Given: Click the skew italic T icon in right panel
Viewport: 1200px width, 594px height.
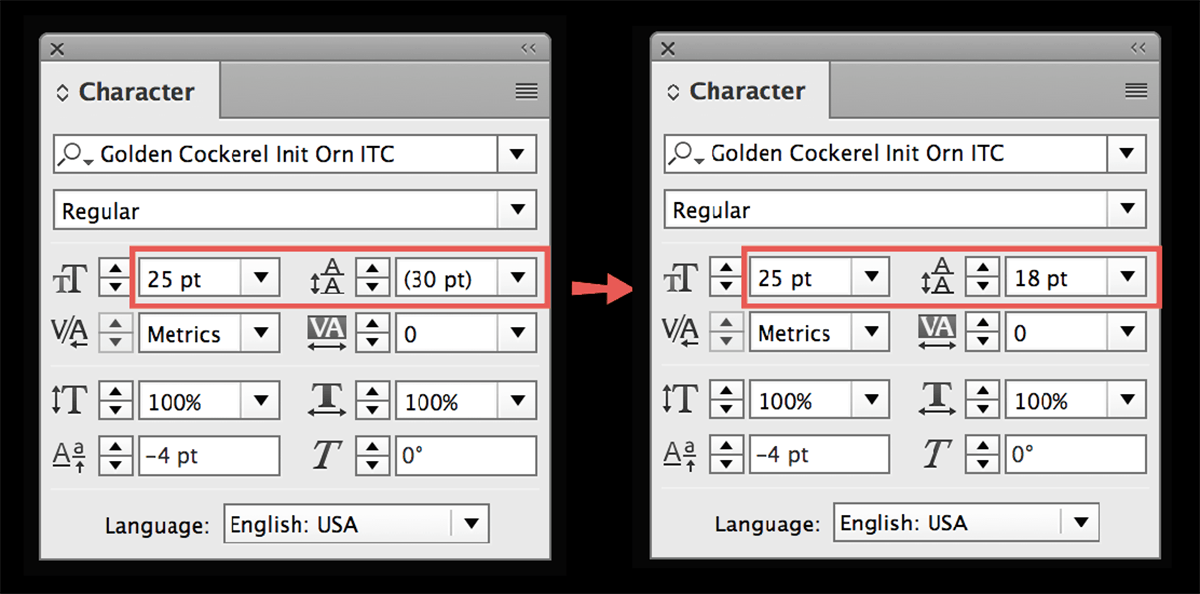Looking at the screenshot, I should pyautogui.click(x=935, y=455).
